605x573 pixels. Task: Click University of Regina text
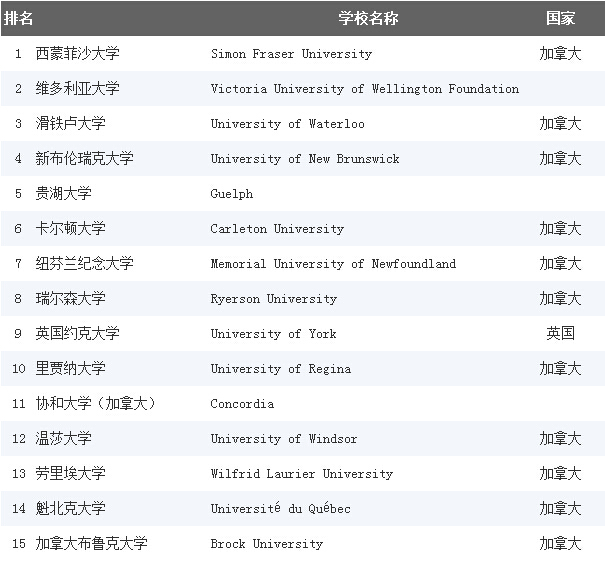[281, 369]
